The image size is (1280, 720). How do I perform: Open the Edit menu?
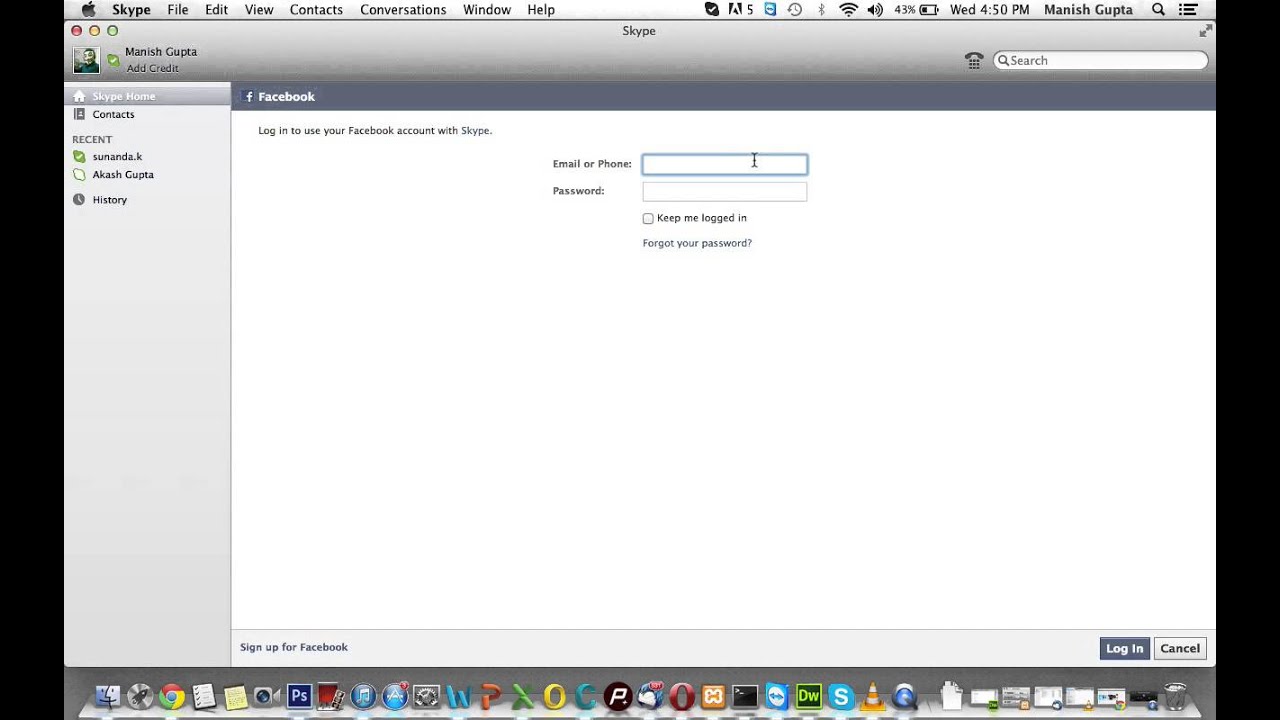(216, 10)
